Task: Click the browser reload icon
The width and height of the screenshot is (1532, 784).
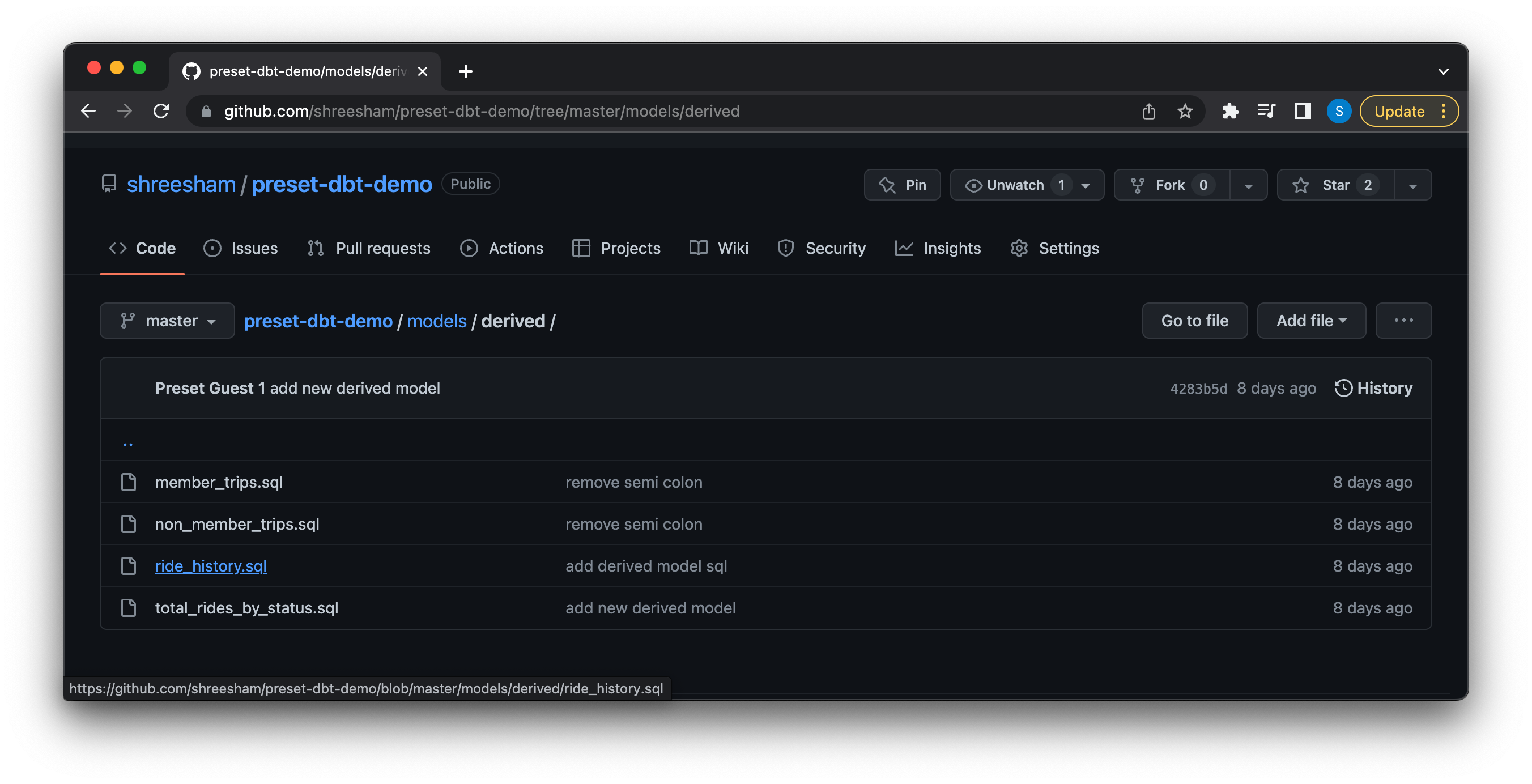Action: tap(161, 111)
